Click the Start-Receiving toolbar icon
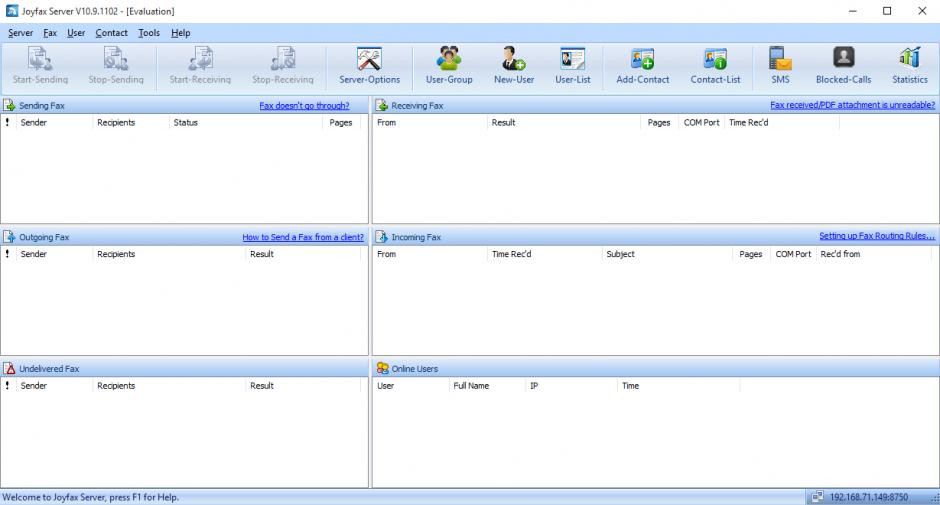This screenshot has height=505, width=940. (x=200, y=59)
